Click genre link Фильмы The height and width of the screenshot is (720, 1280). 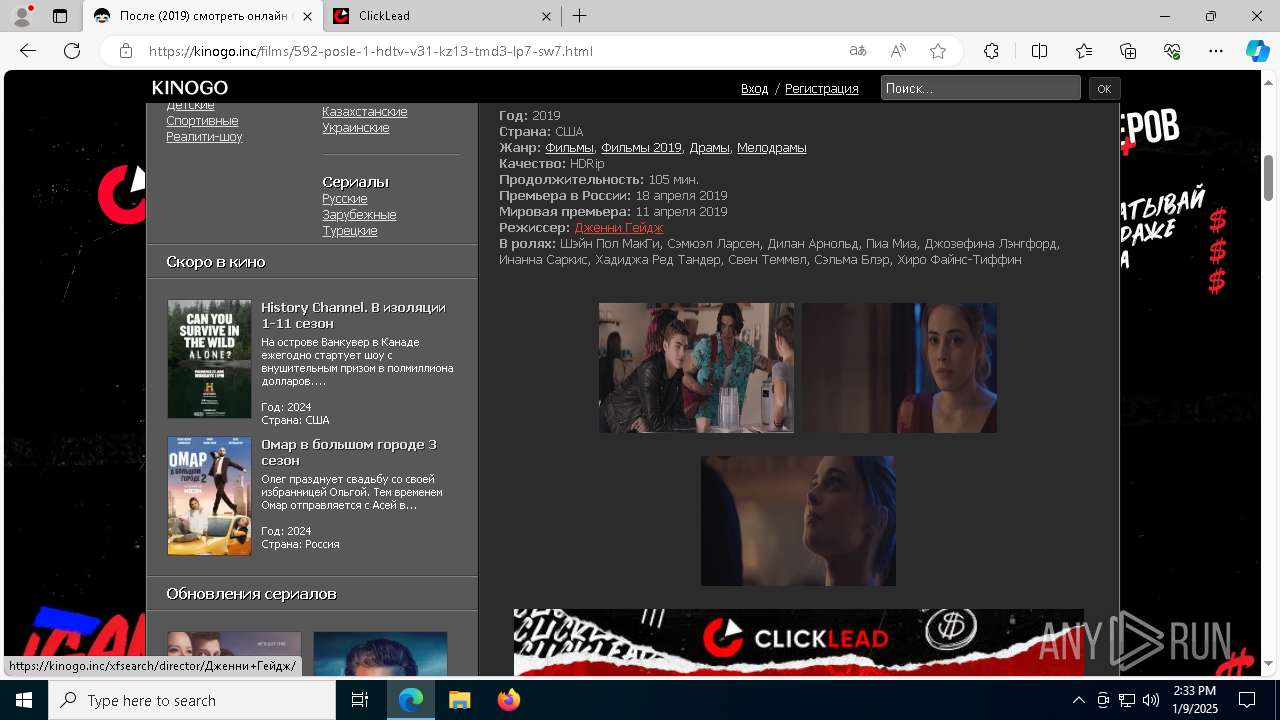pyautogui.click(x=569, y=148)
